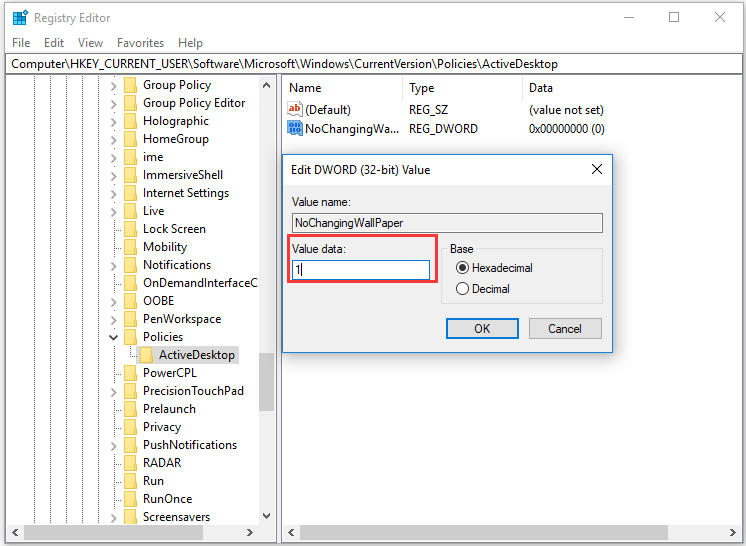Expand the ime key

pos(113,158)
